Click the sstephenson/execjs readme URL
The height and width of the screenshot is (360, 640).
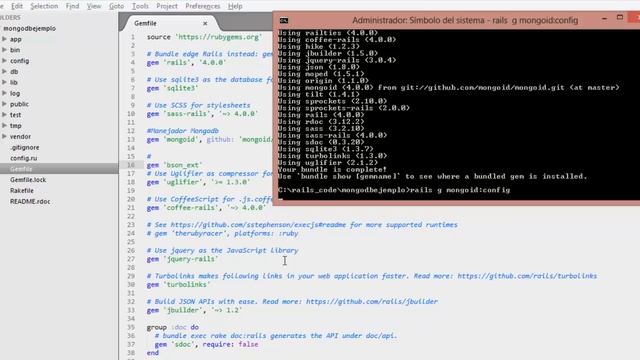(x=258, y=225)
